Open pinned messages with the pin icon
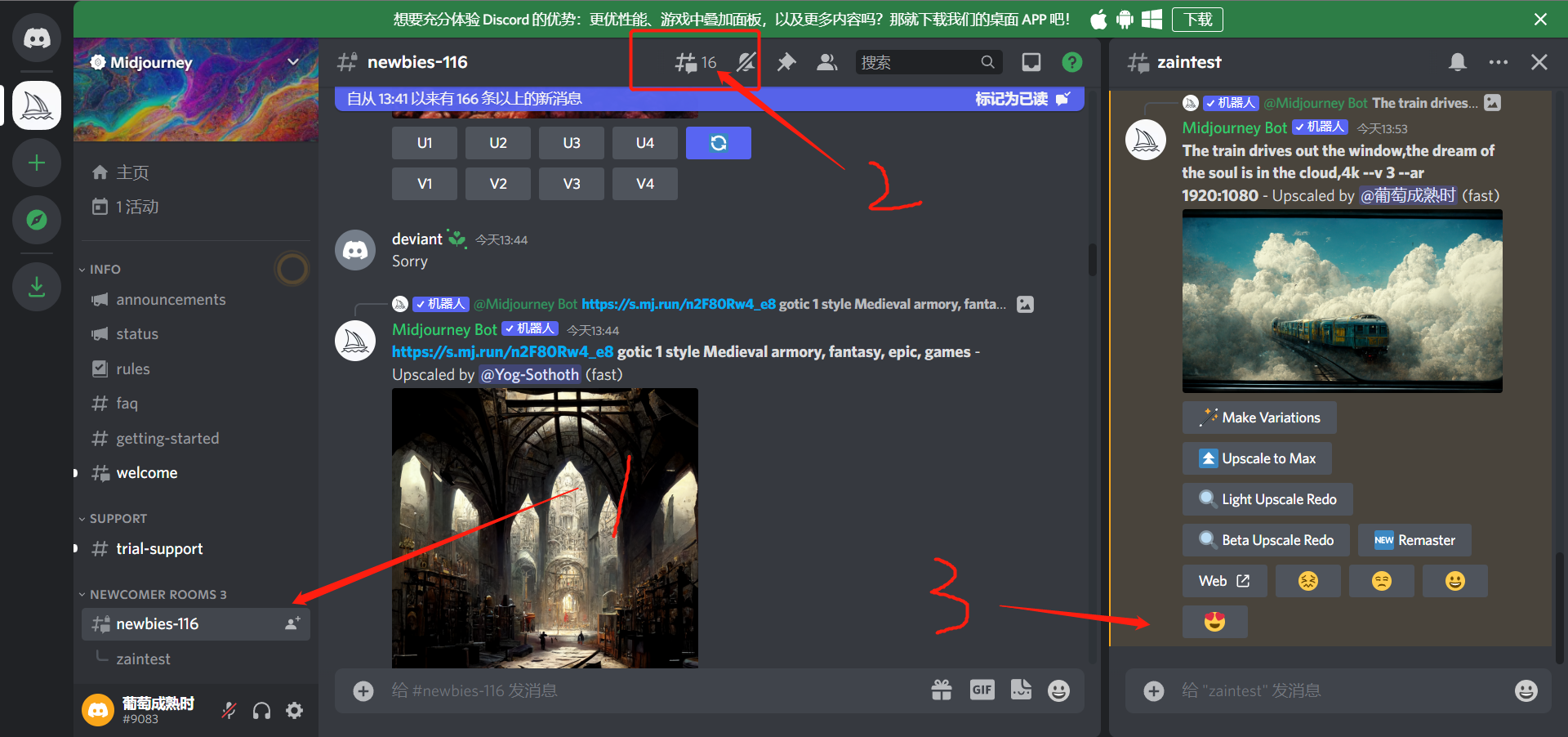This screenshot has width=1568, height=737. pos(786,62)
